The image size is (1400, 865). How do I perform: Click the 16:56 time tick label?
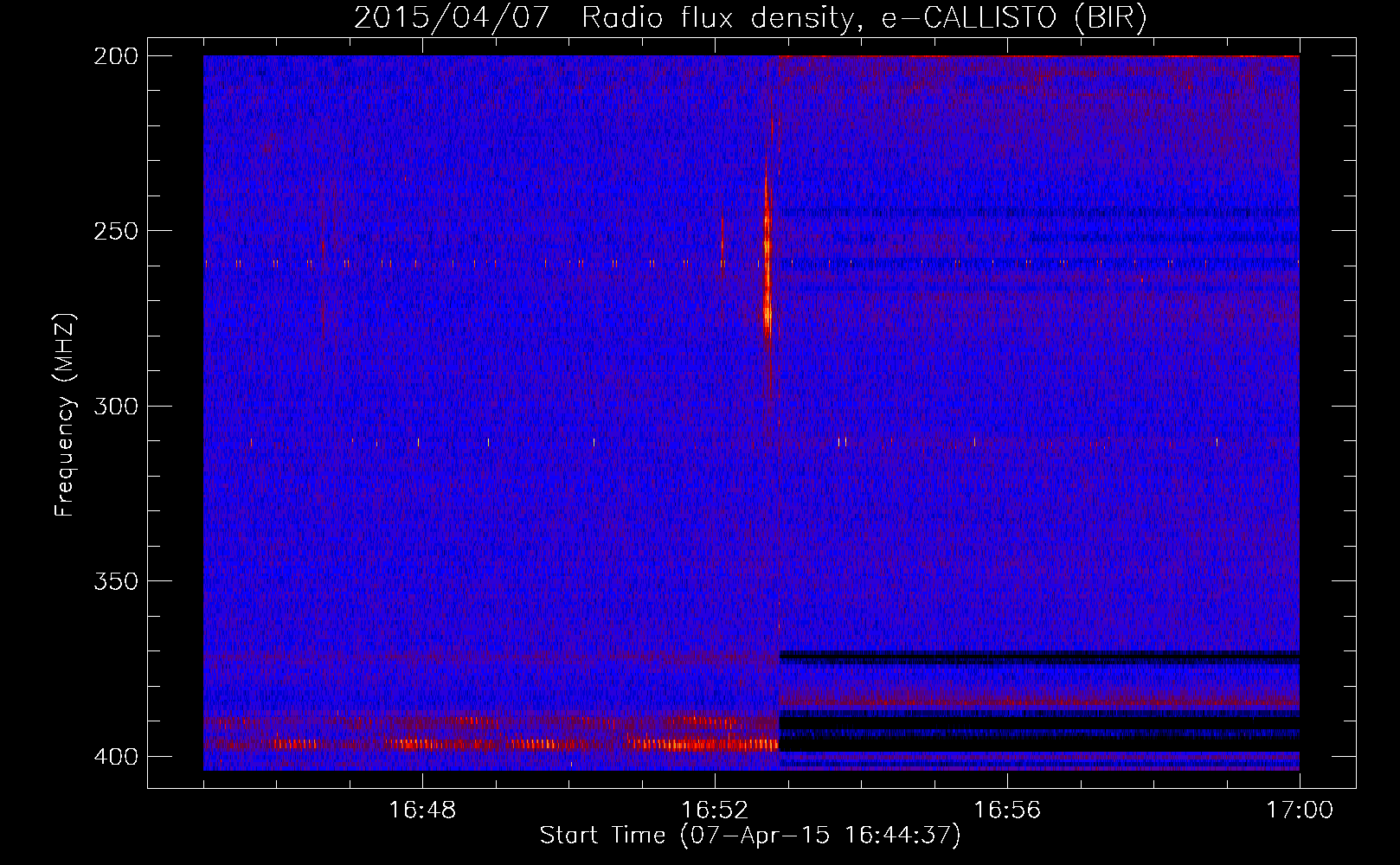pos(1007,810)
